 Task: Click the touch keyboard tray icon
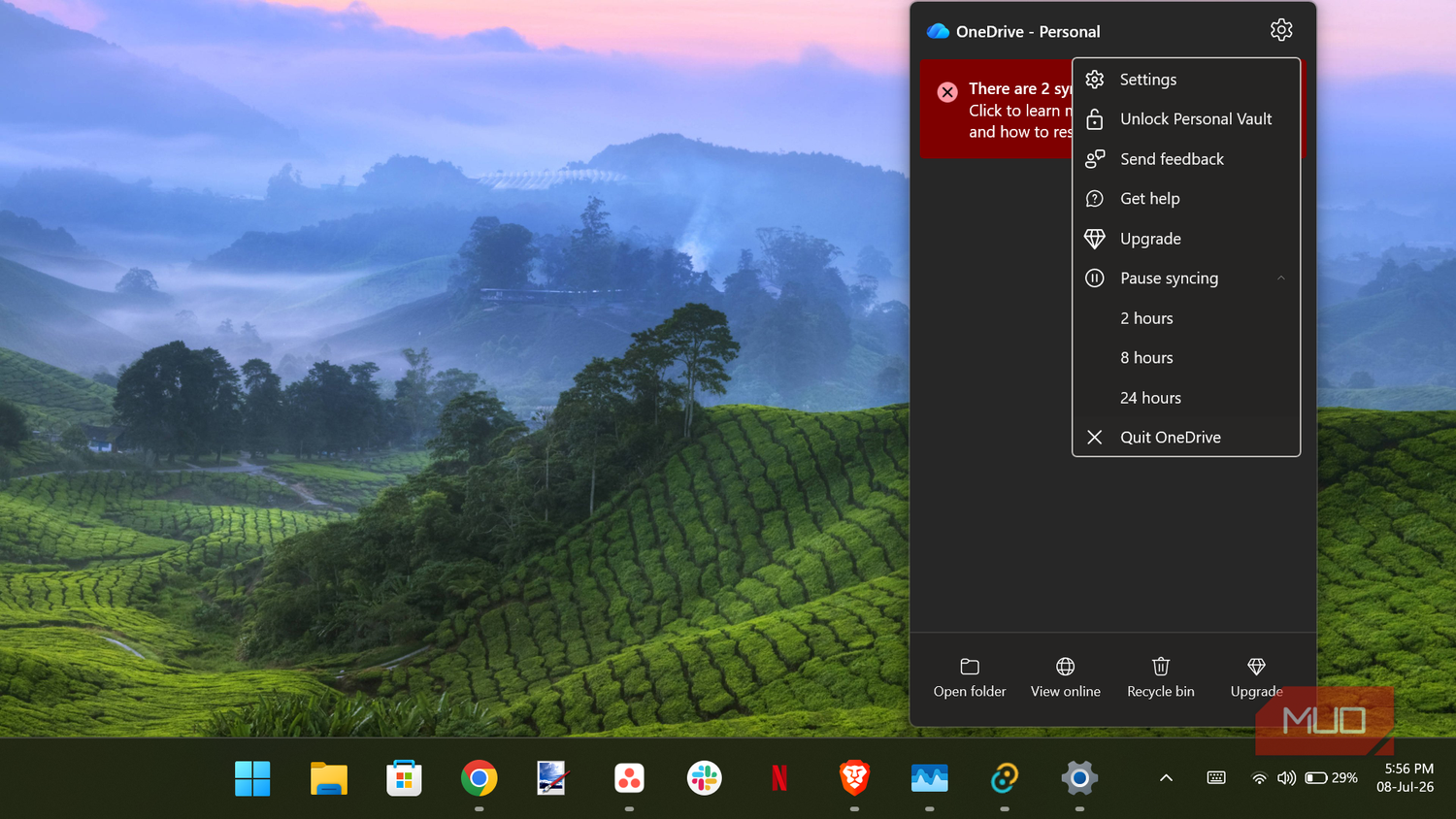(x=1216, y=778)
